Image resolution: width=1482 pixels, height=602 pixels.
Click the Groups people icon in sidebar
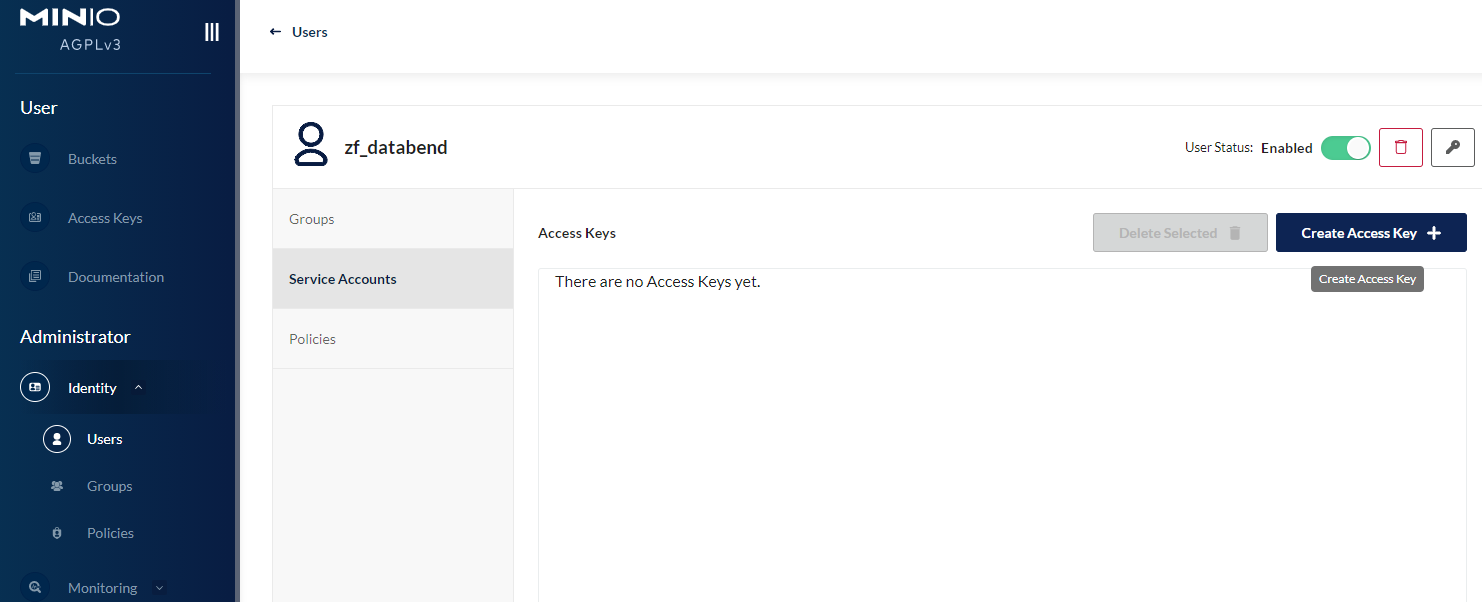pyautogui.click(x=57, y=486)
